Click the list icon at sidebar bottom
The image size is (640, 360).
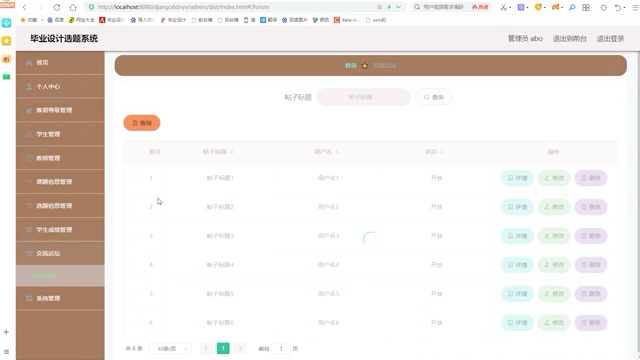[6, 351]
